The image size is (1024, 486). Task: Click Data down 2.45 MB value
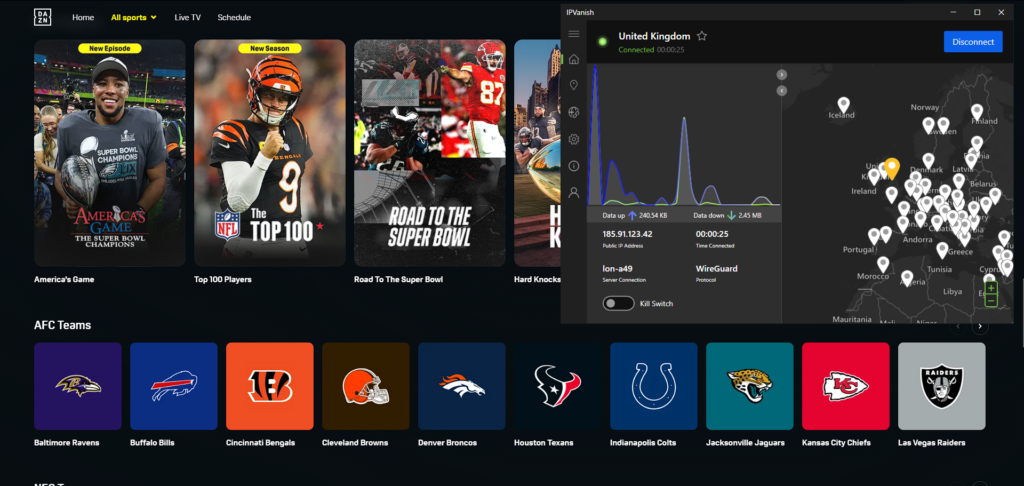(750, 215)
